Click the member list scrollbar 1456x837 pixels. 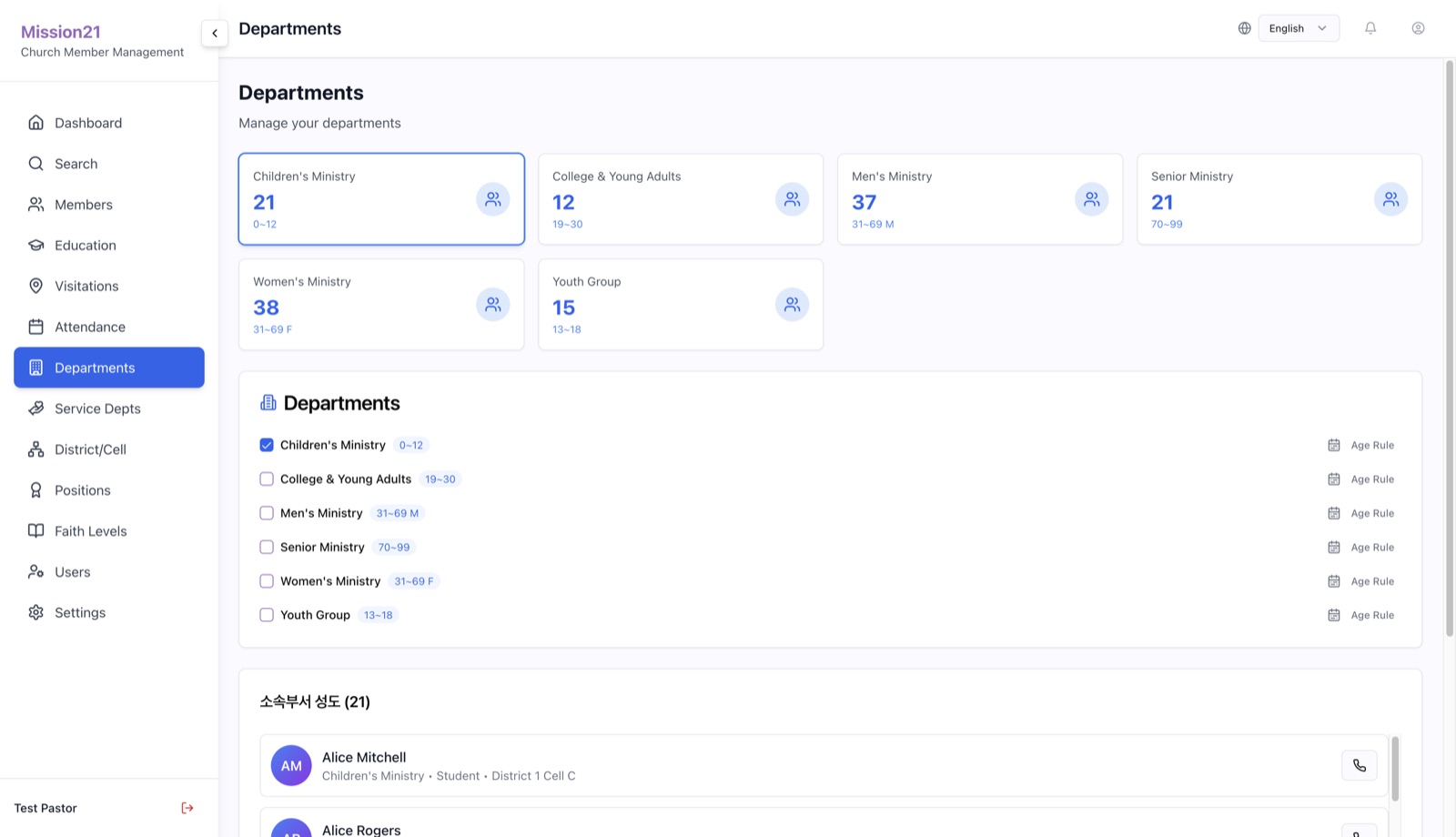coord(1395,769)
